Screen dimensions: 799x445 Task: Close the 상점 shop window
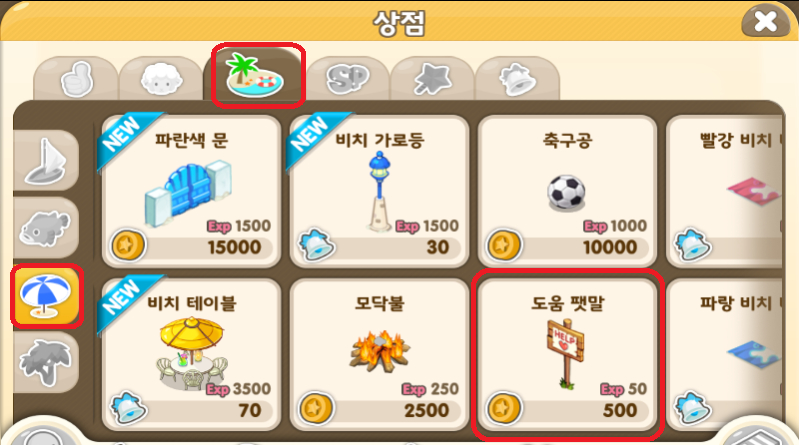point(765,22)
